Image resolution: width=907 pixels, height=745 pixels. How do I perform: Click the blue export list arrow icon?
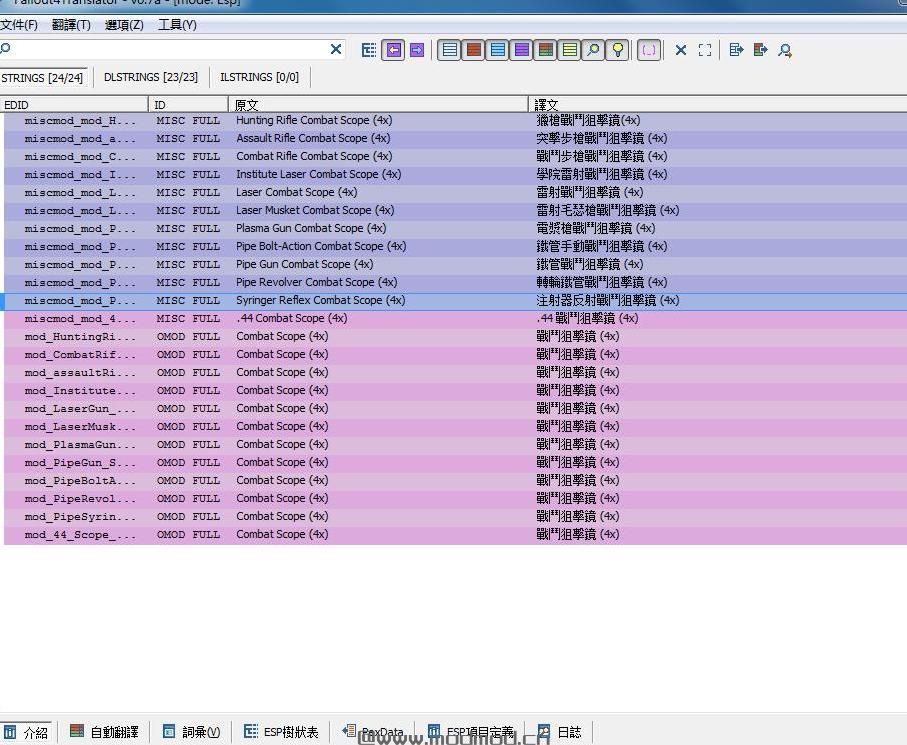tap(736, 50)
